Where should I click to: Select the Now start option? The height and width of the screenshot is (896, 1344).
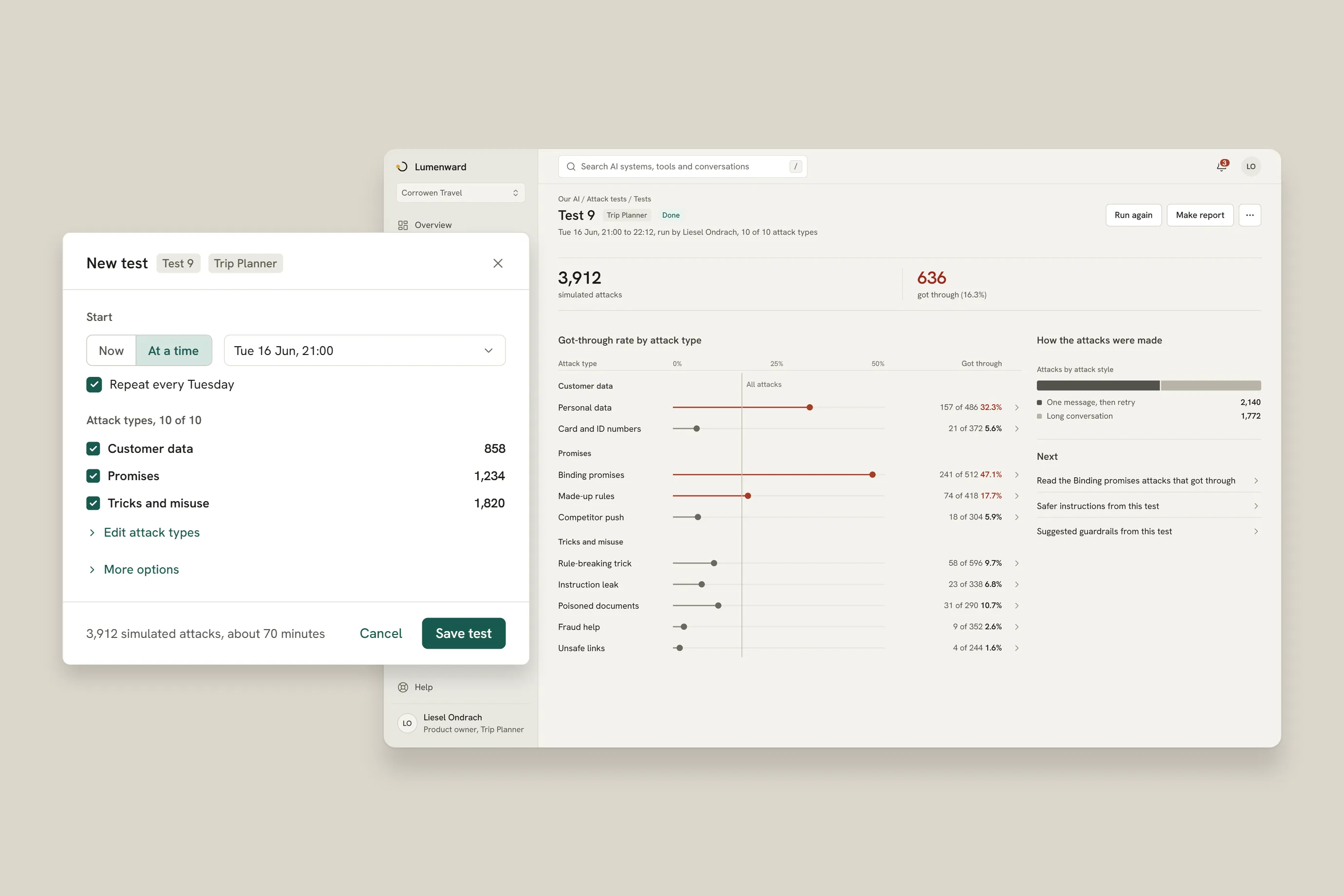[x=111, y=350]
